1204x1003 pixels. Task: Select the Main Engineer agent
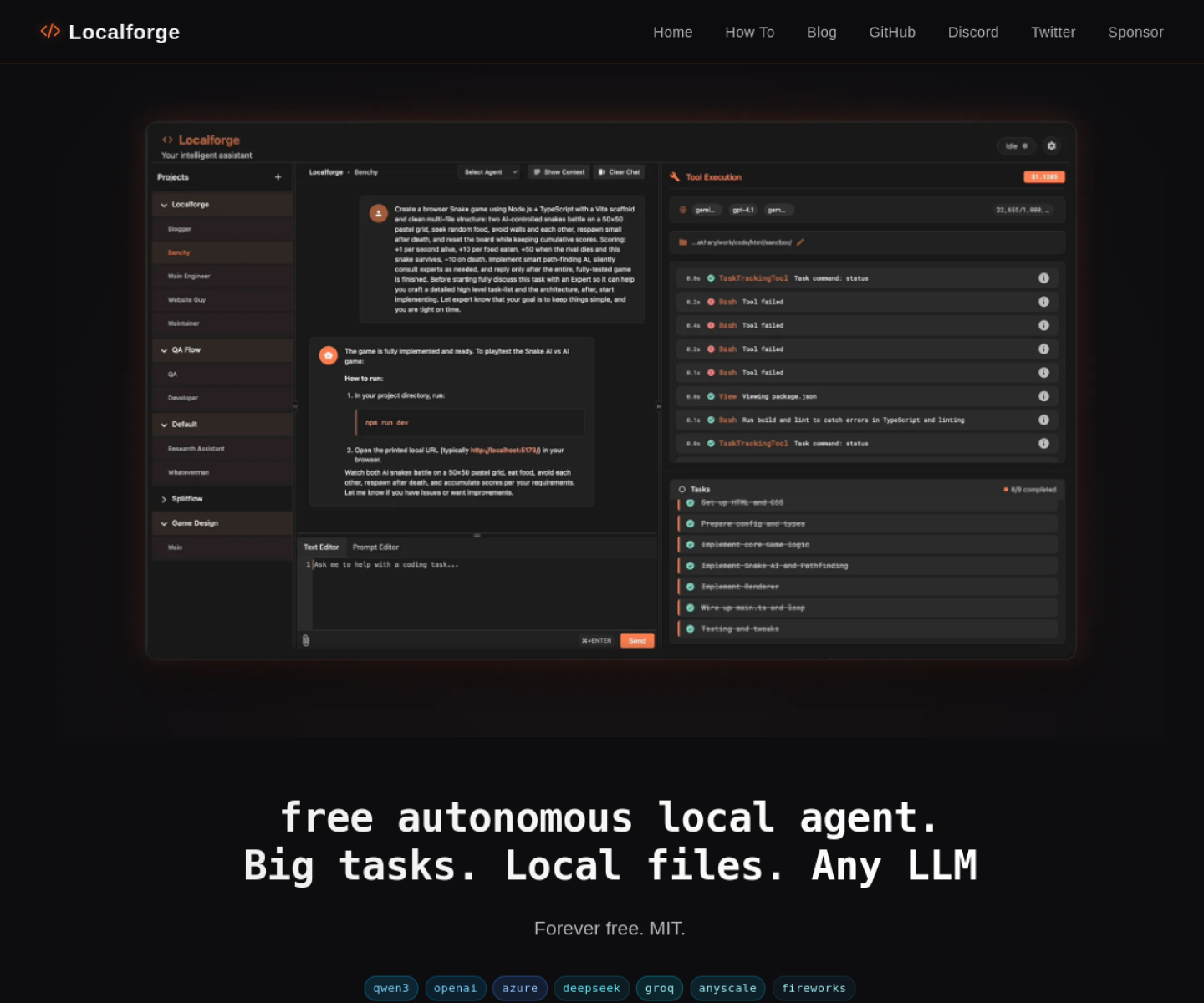click(x=222, y=276)
